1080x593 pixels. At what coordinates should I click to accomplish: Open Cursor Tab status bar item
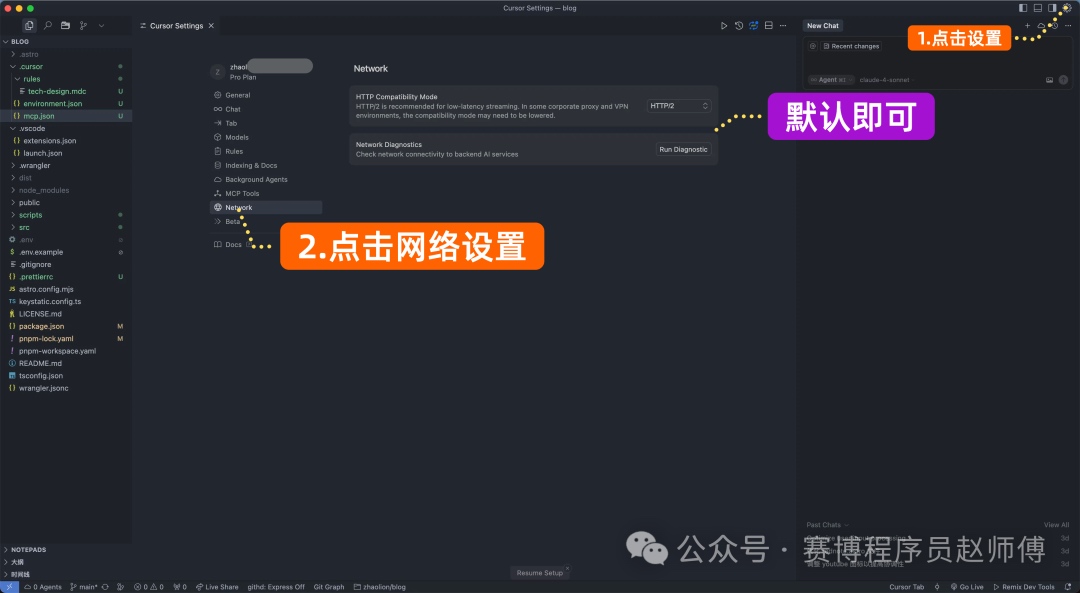906,587
